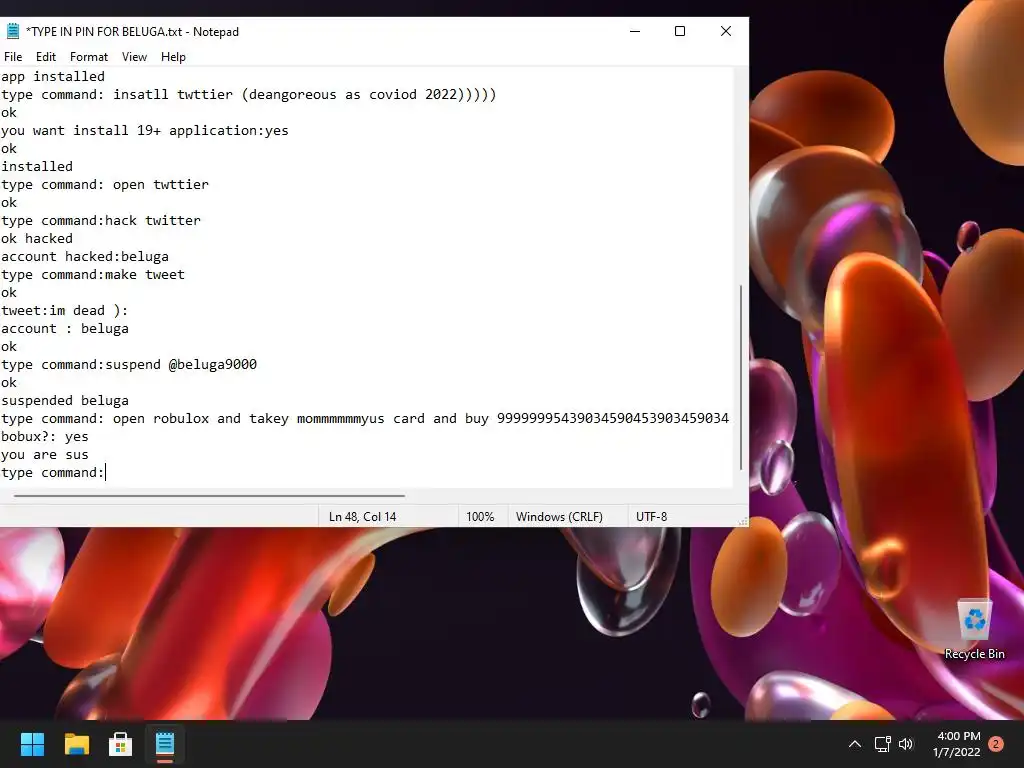Open Microsoft Store from the taskbar
Screen dimensions: 1024x768
120,744
